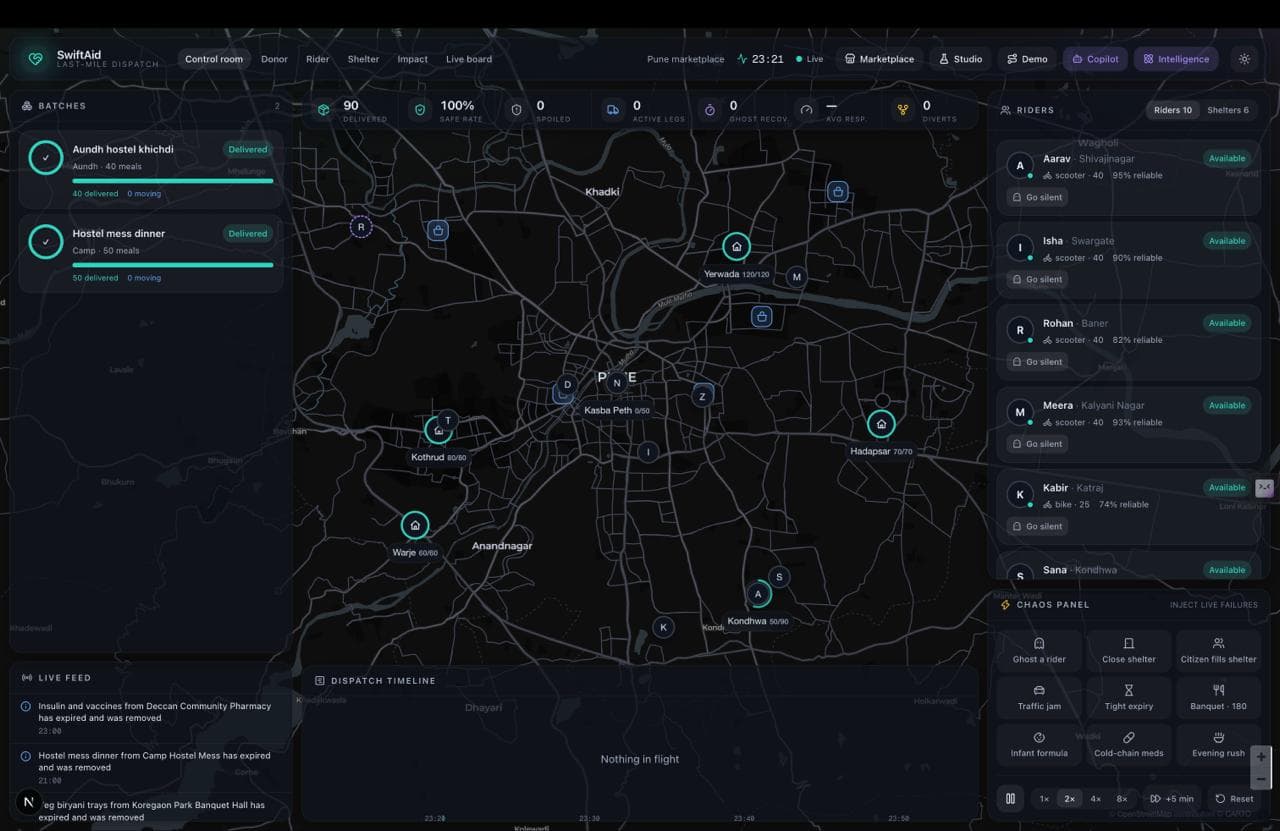Click the Chaos Panel lightning icon
This screenshot has height=831, width=1280.
(x=1006, y=605)
